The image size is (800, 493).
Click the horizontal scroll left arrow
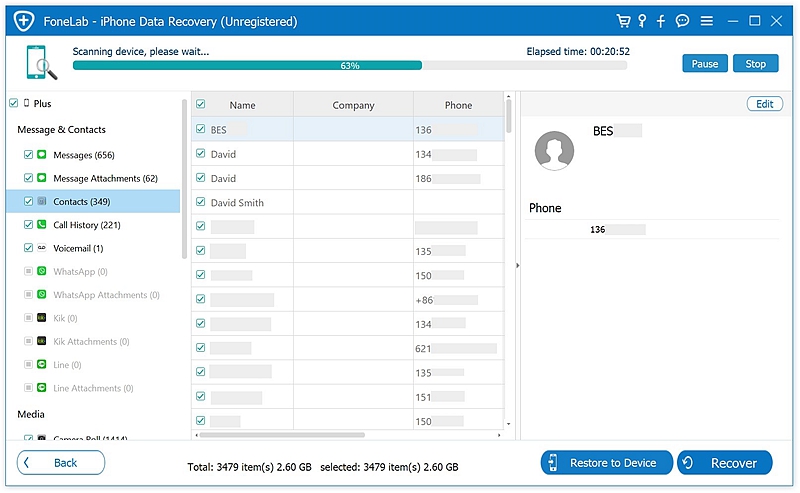click(x=196, y=435)
